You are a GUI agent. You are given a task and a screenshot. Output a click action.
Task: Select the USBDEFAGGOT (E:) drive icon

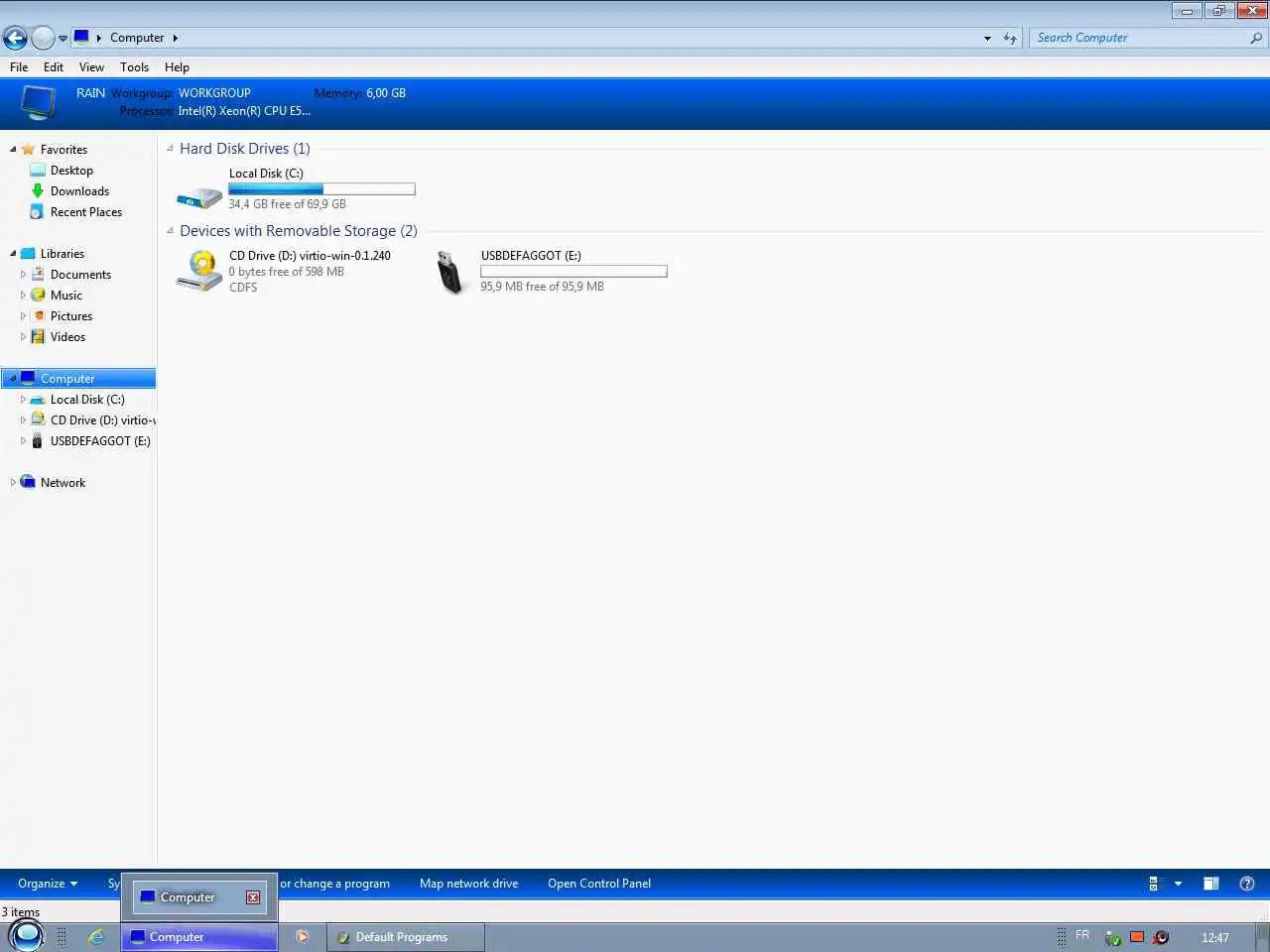pos(450,272)
